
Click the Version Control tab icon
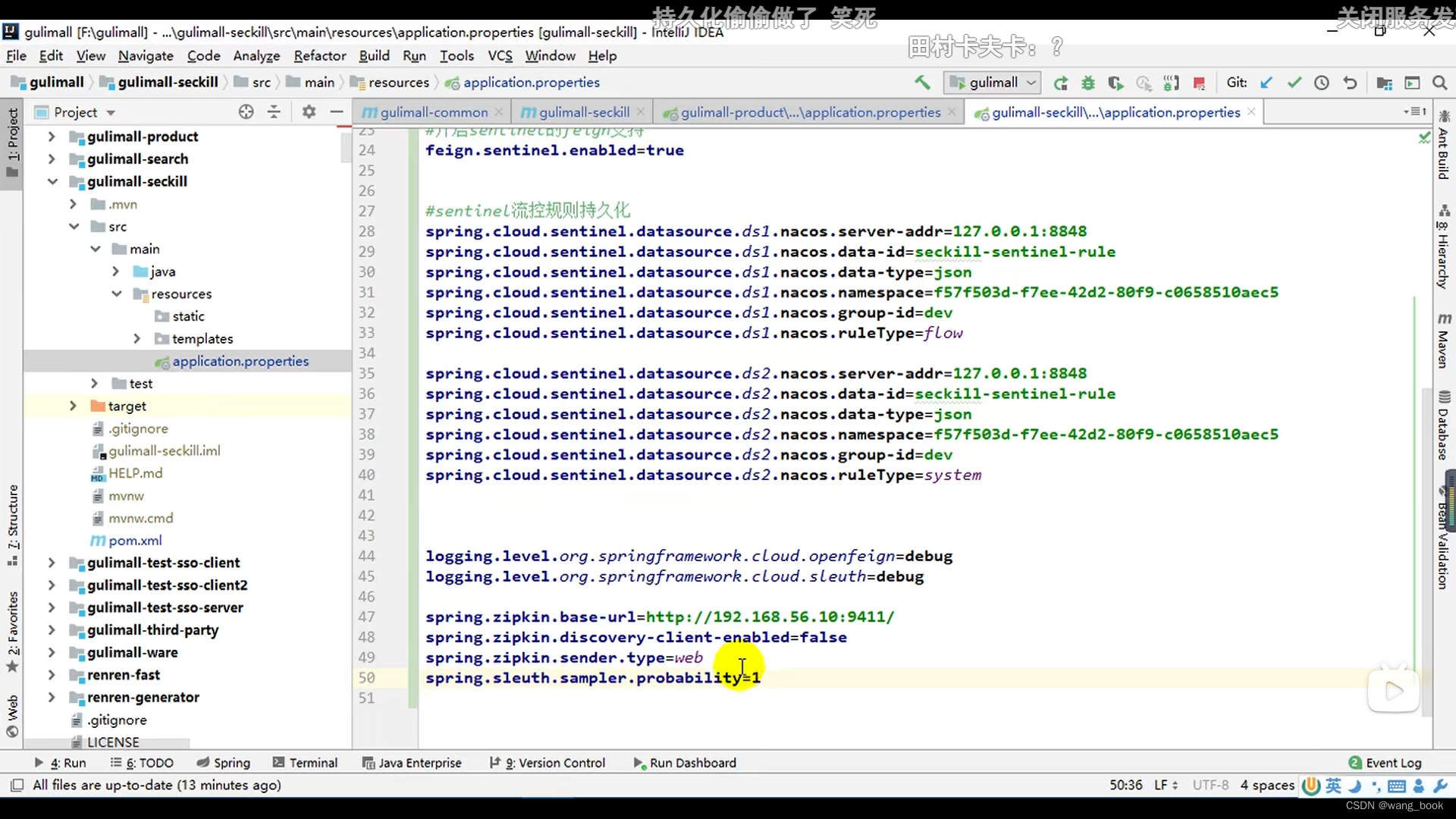495,763
